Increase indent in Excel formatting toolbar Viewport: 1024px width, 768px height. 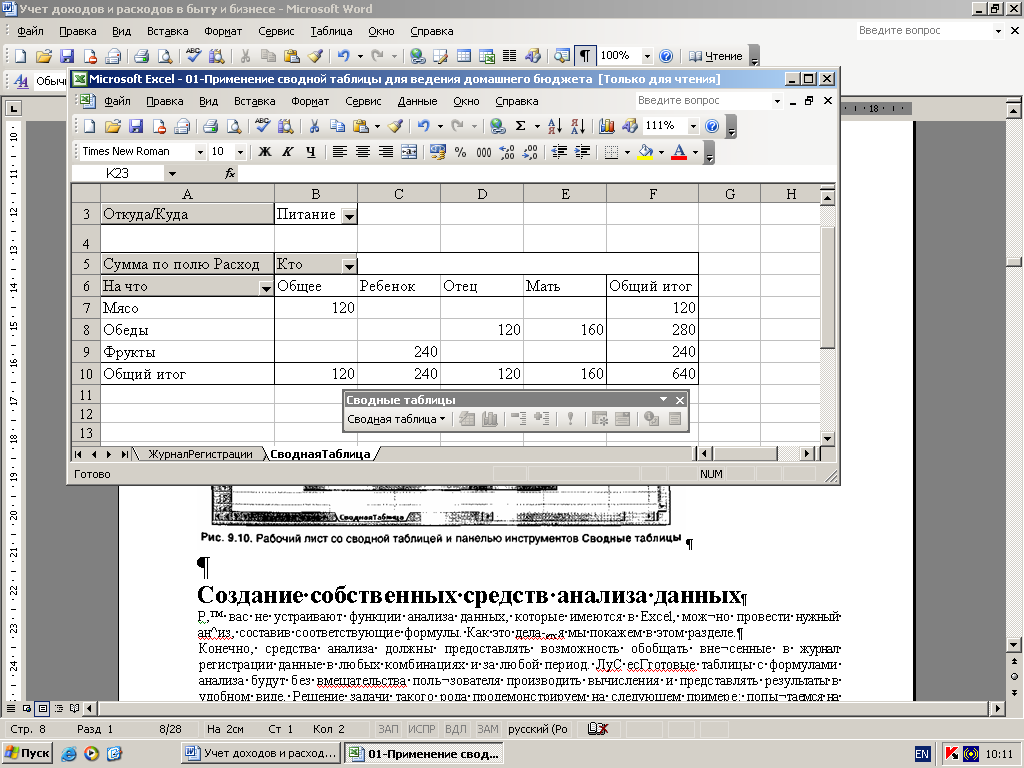582,152
